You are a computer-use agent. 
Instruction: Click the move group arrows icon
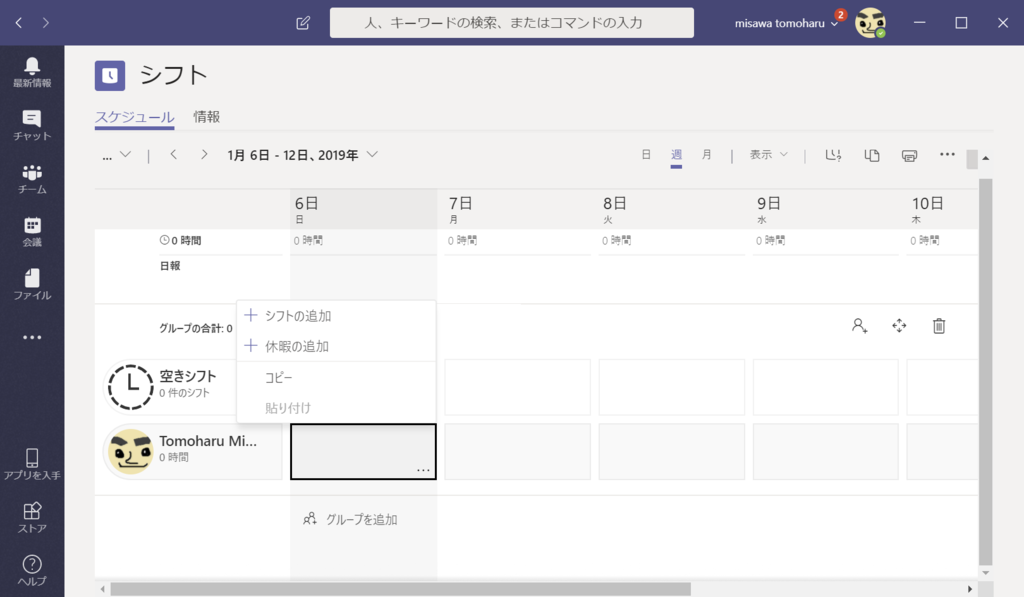click(899, 325)
